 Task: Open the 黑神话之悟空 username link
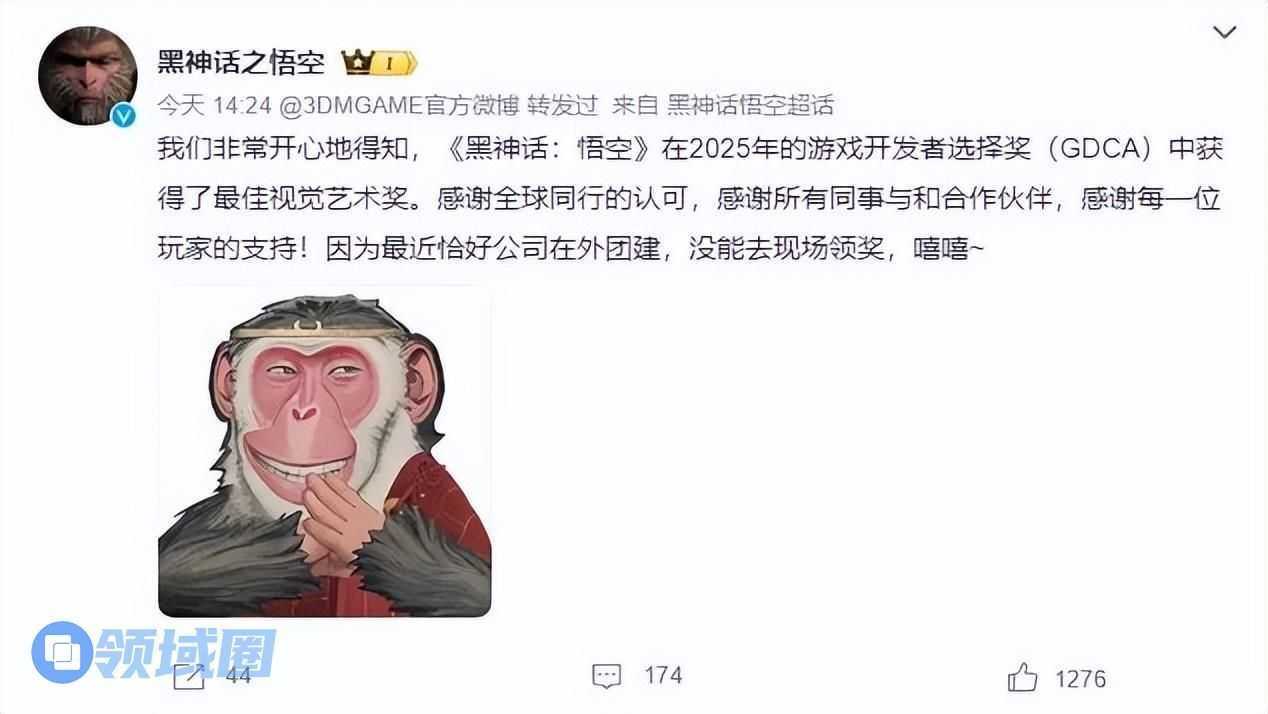[x=242, y=62]
